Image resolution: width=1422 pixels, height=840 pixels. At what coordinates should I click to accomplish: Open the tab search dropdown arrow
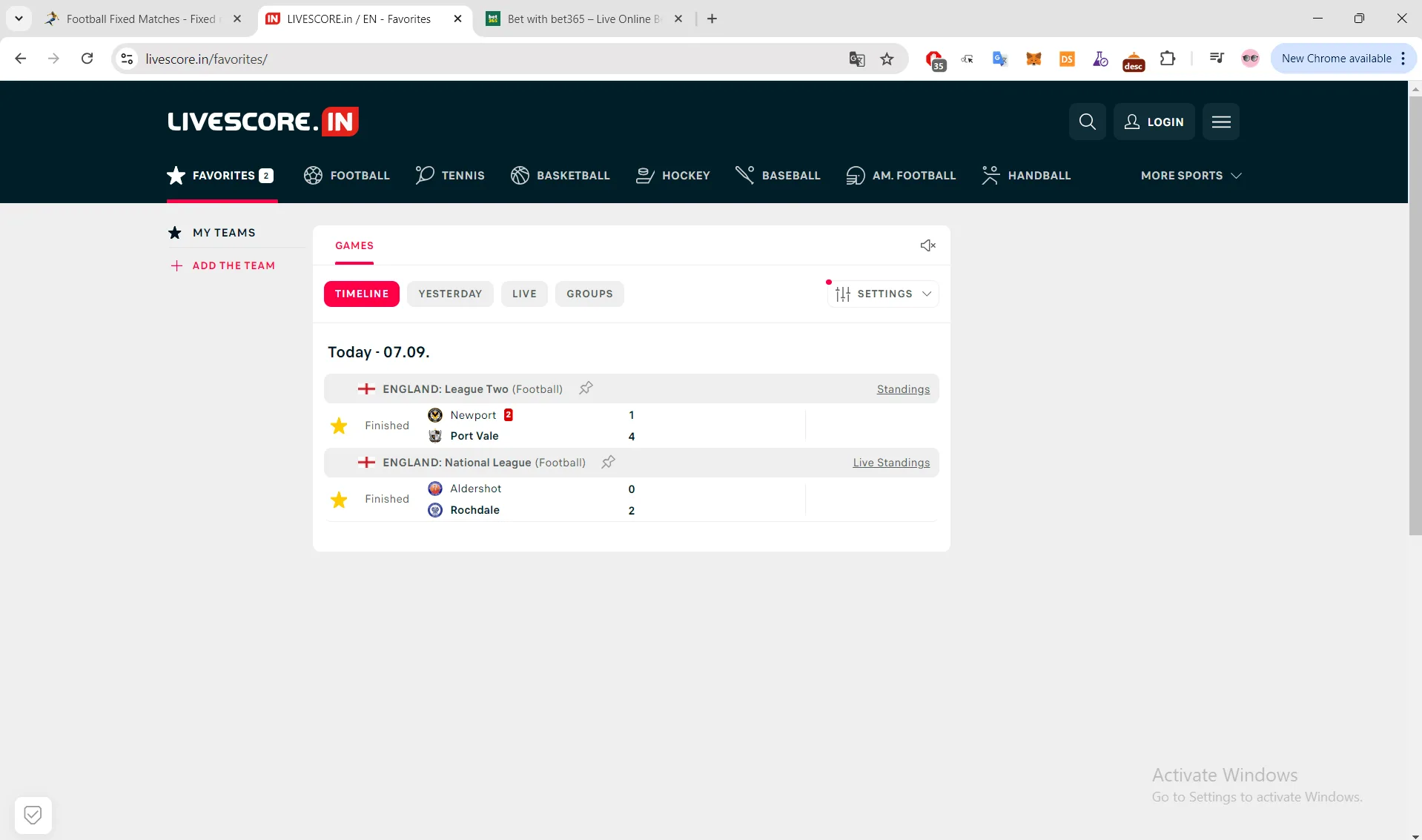[x=19, y=19]
